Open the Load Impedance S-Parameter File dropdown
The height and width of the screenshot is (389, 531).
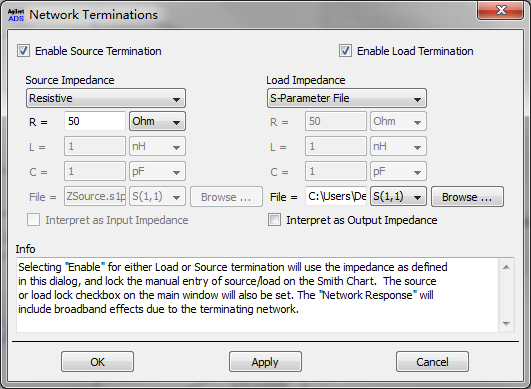pyautogui.click(x=346, y=99)
